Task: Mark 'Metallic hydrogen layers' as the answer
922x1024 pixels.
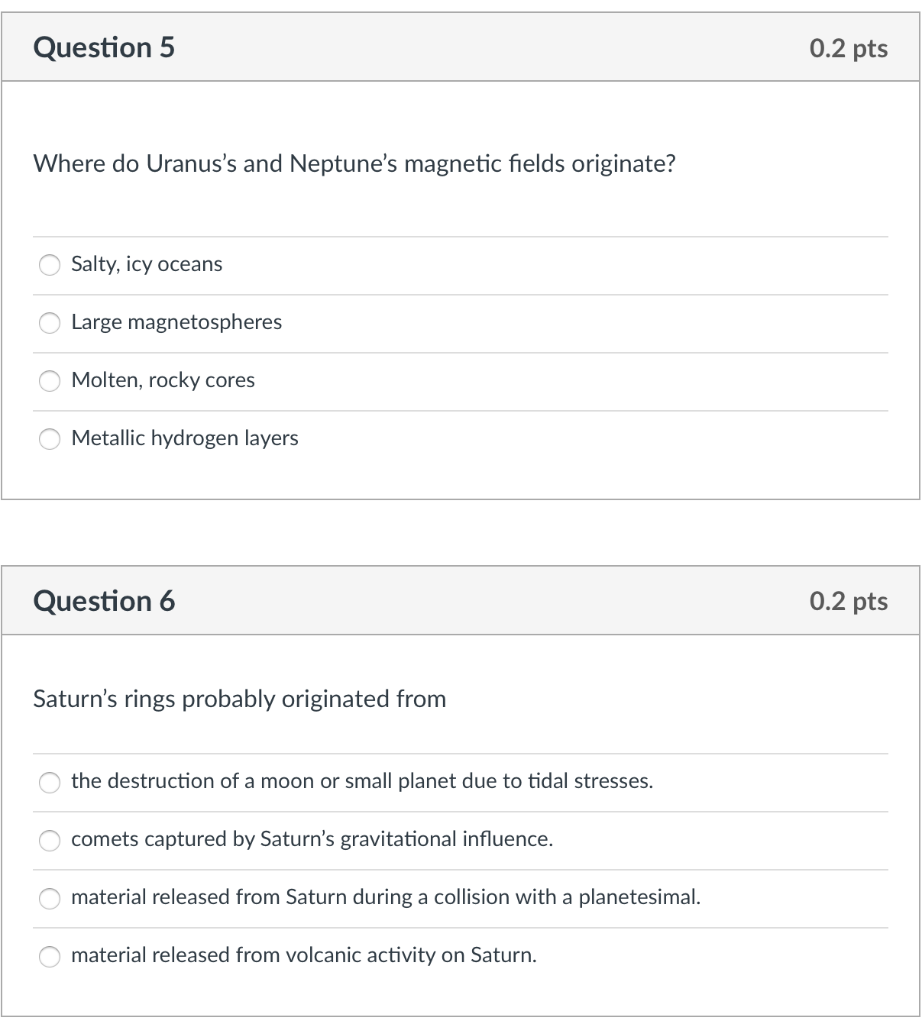Action: pos(50,440)
